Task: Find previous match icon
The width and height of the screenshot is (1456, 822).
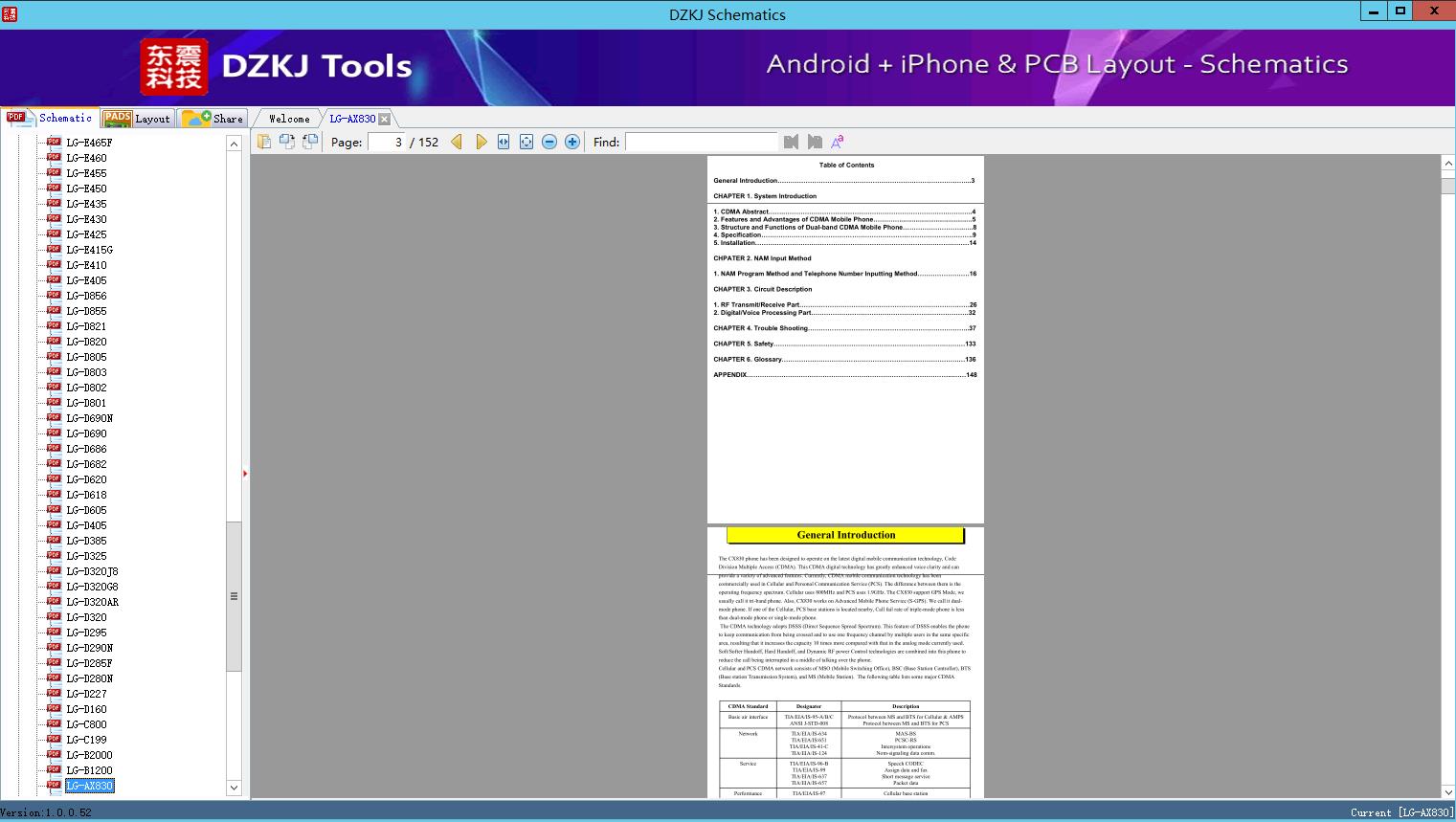Action: pyautogui.click(x=791, y=142)
